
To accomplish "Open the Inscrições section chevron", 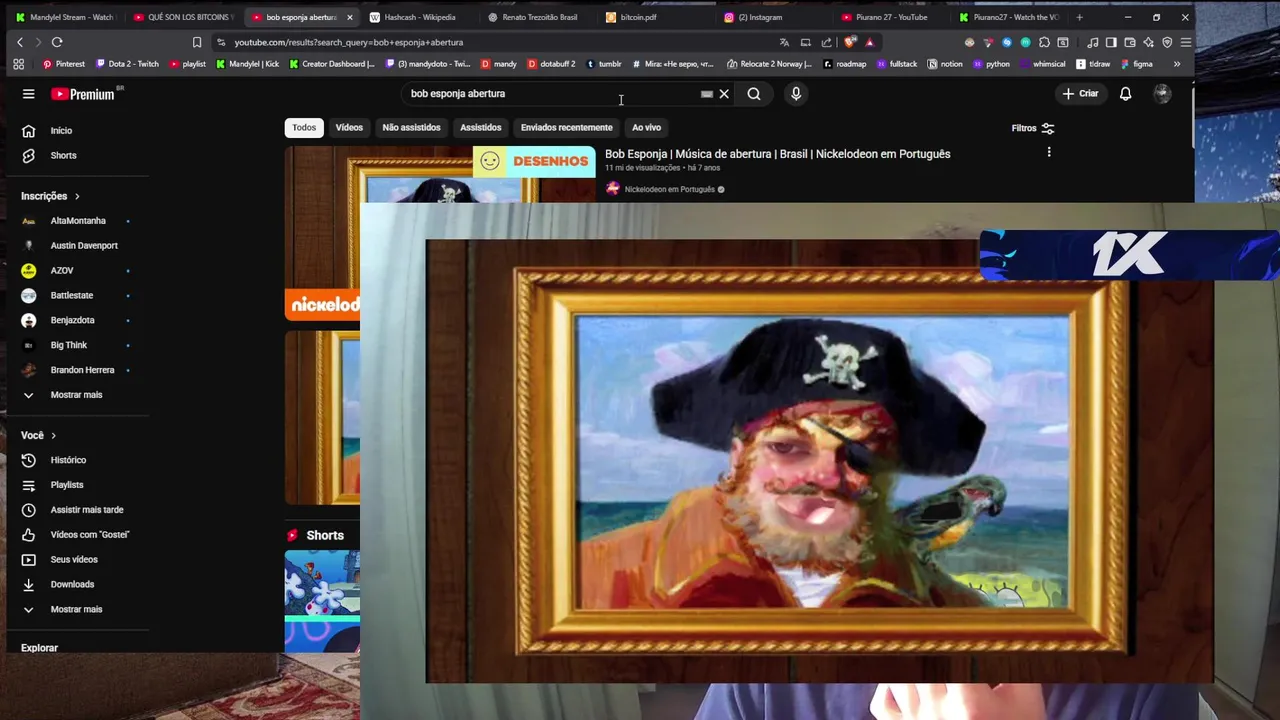I will click(77, 196).
